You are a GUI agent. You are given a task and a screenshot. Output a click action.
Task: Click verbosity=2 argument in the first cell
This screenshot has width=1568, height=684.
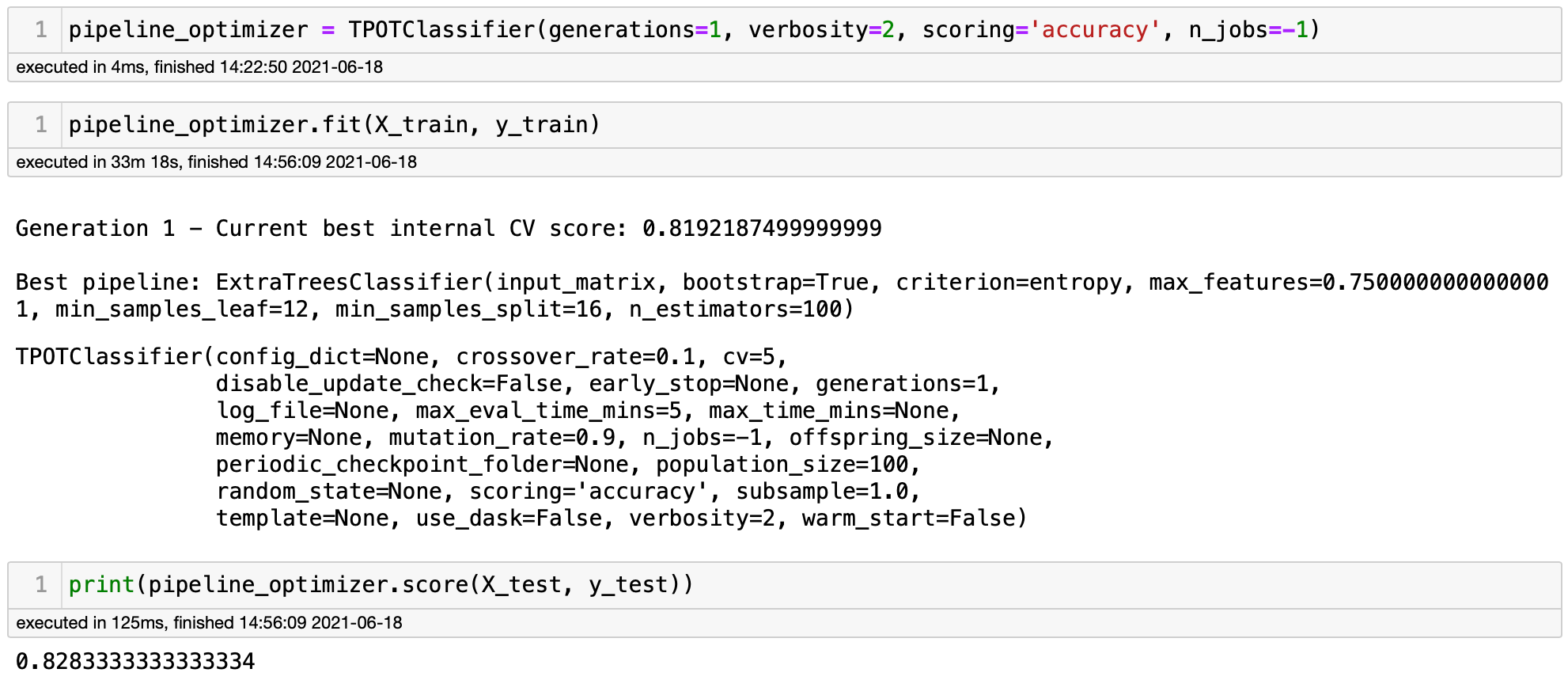pos(821,30)
